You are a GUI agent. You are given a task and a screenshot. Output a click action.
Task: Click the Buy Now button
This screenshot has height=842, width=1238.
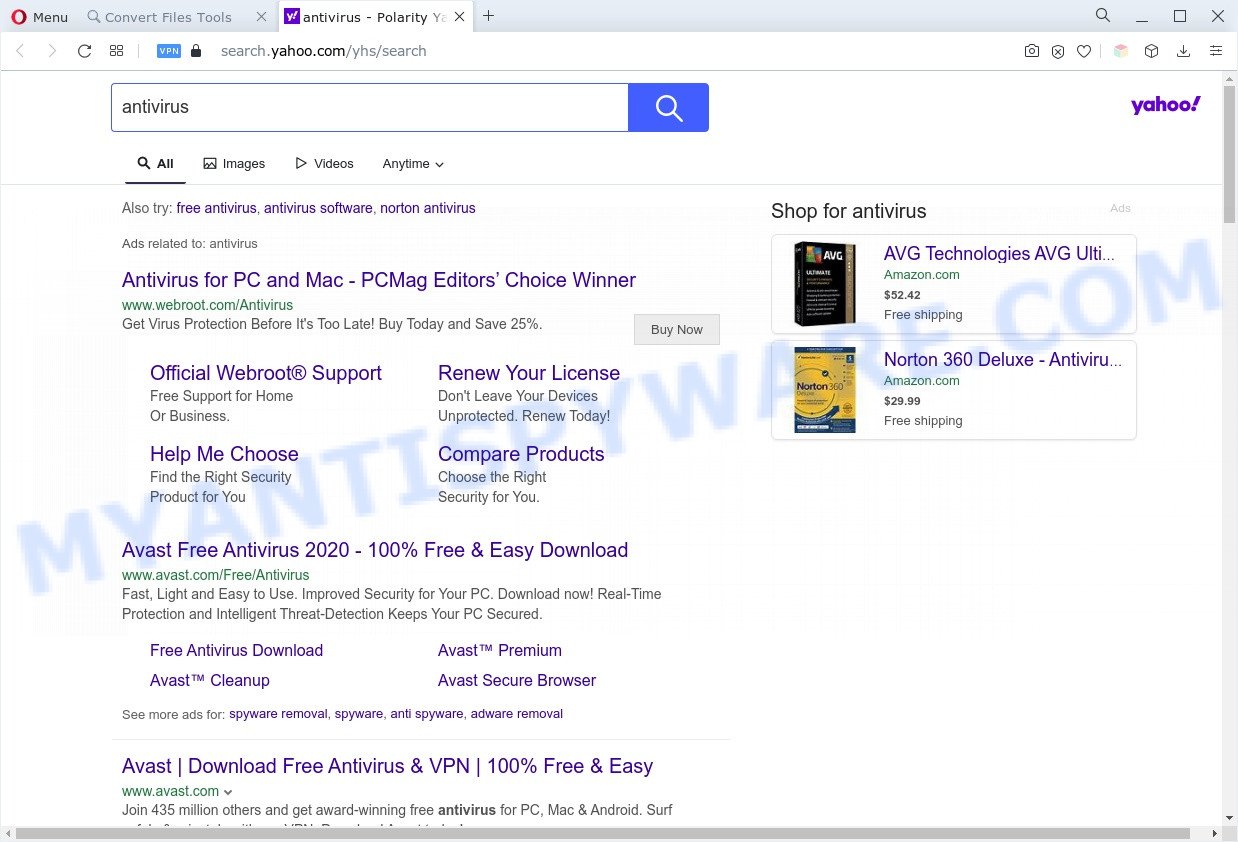click(x=677, y=329)
